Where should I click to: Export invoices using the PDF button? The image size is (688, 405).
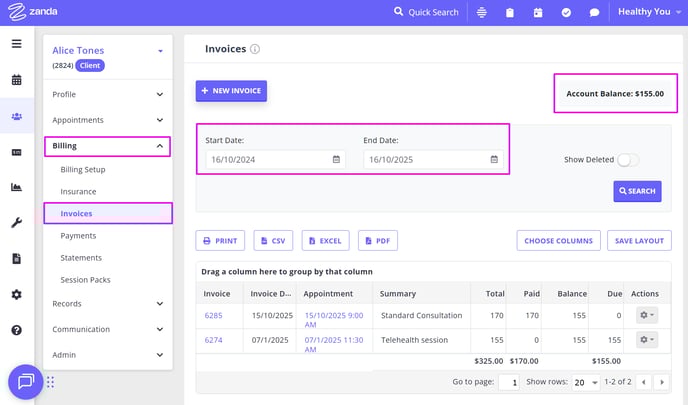tap(377, 241)
